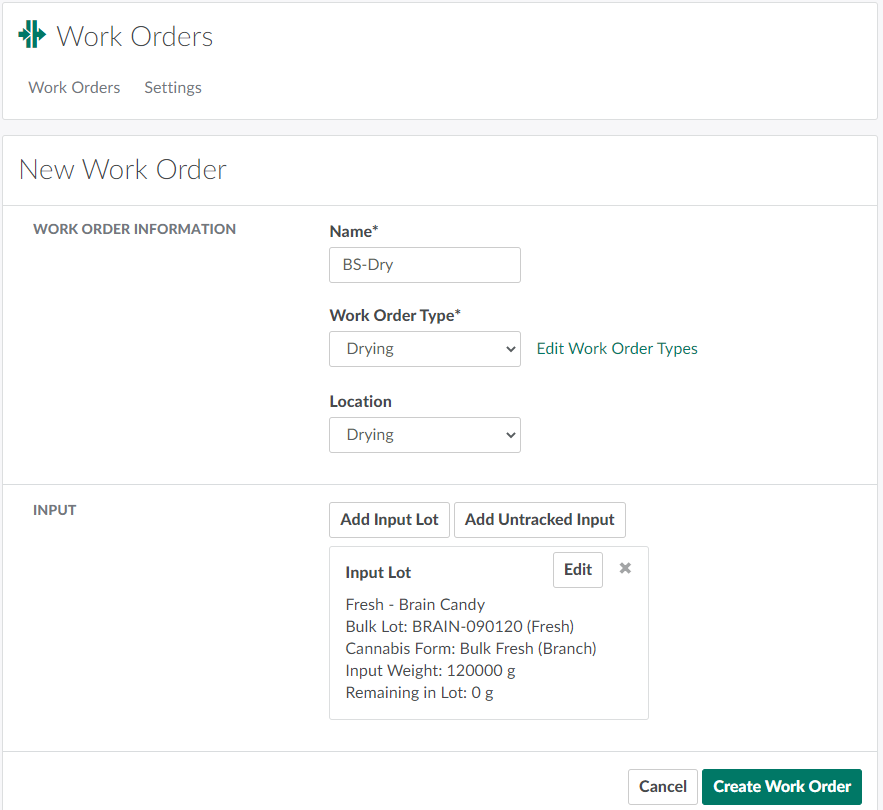Focus the Name field containing BS-Dry
This screenshot has height=810, width=883.
pos(424,265)
